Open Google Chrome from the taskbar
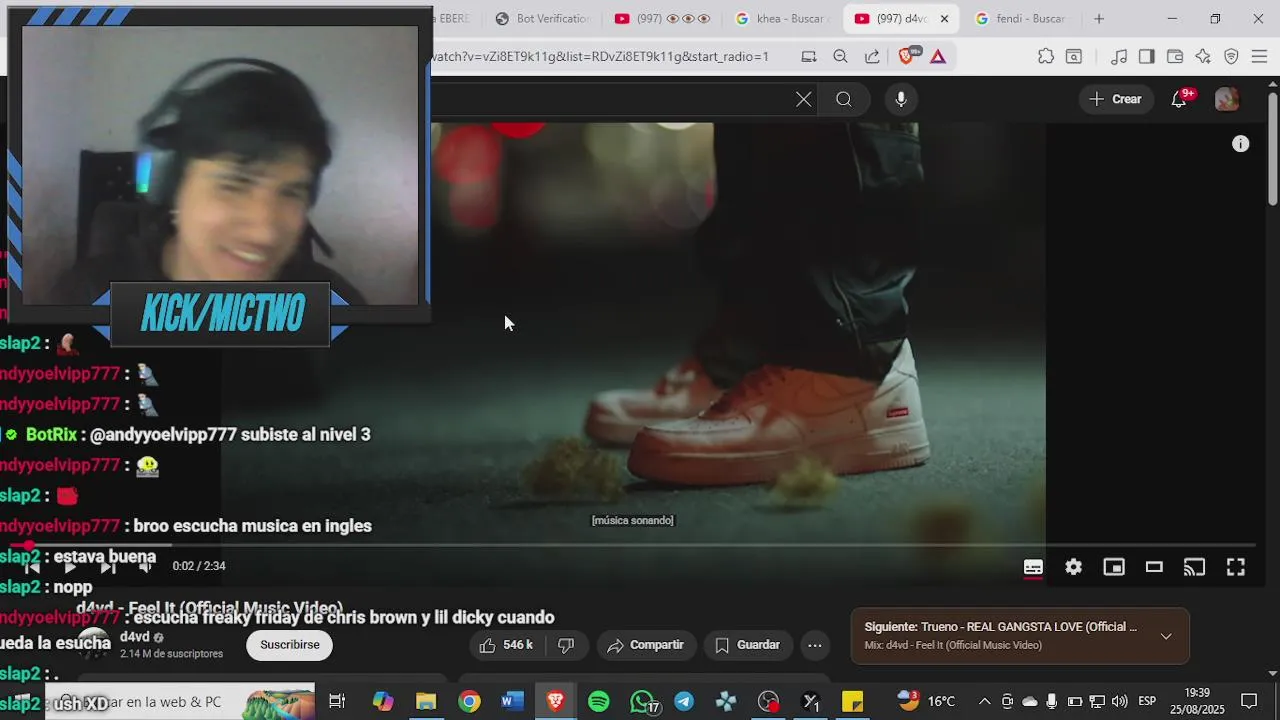The height and width of the screenshot is (720, 1280). coord(469,701)
